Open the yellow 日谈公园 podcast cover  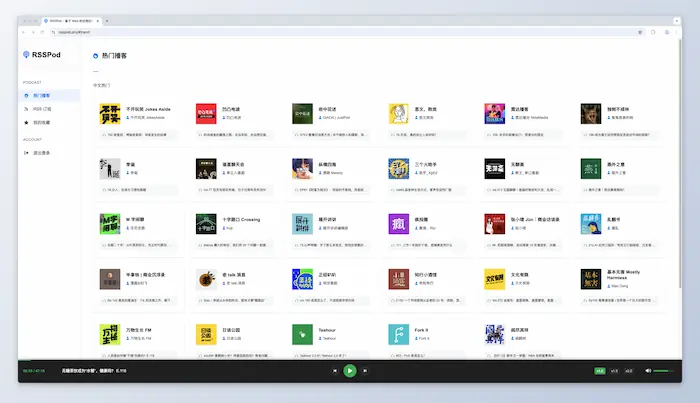tap(206, 335)
